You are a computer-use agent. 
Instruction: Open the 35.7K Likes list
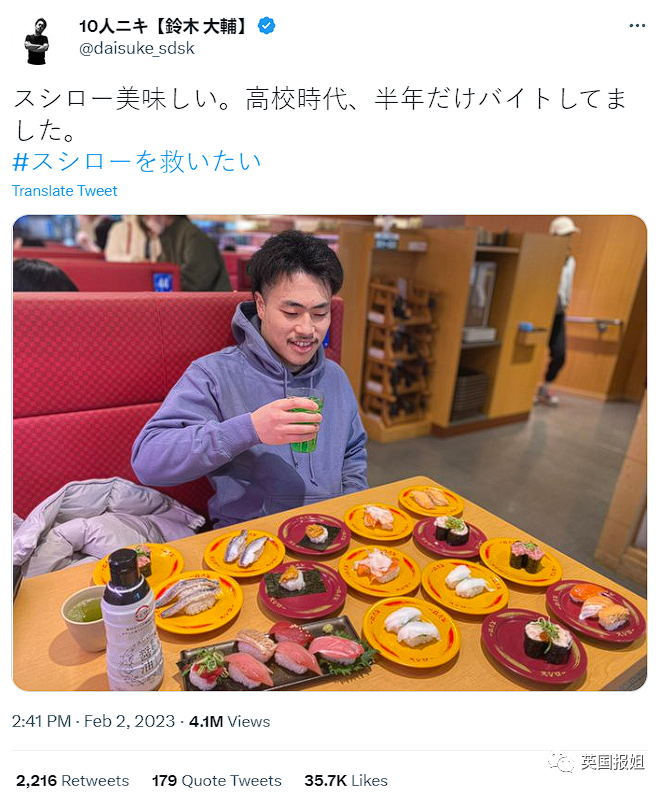tap(346, 780)
